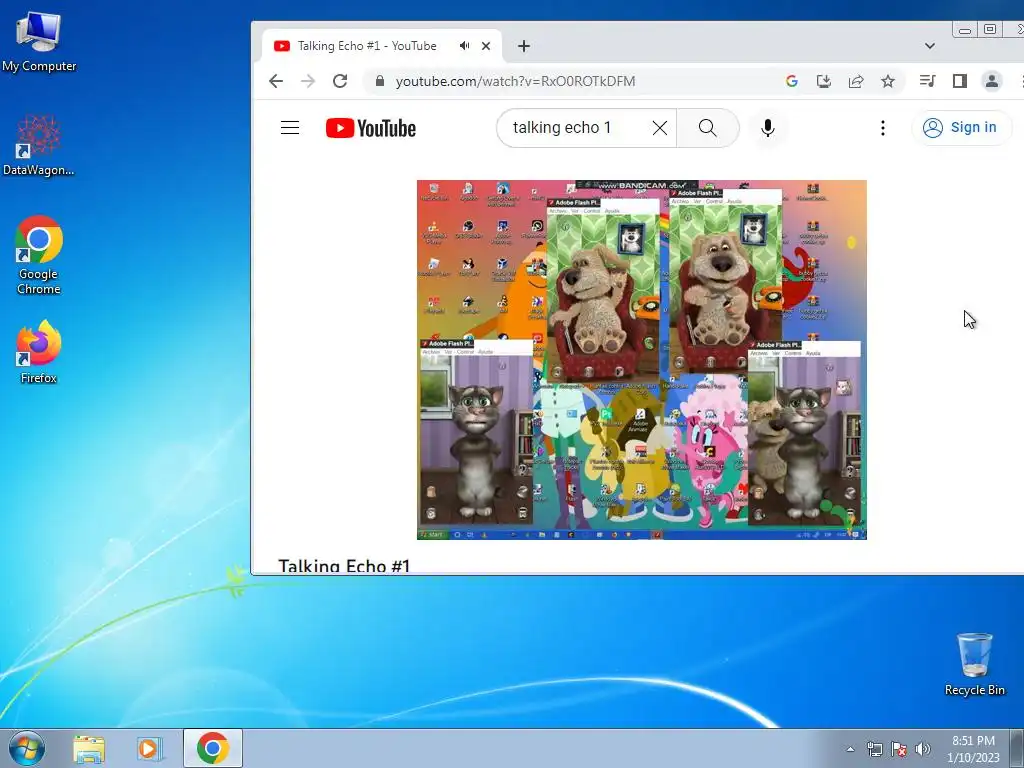Click the Sign in button
The width and height of the screenshot is (1024, 768).
coord(961,127)
